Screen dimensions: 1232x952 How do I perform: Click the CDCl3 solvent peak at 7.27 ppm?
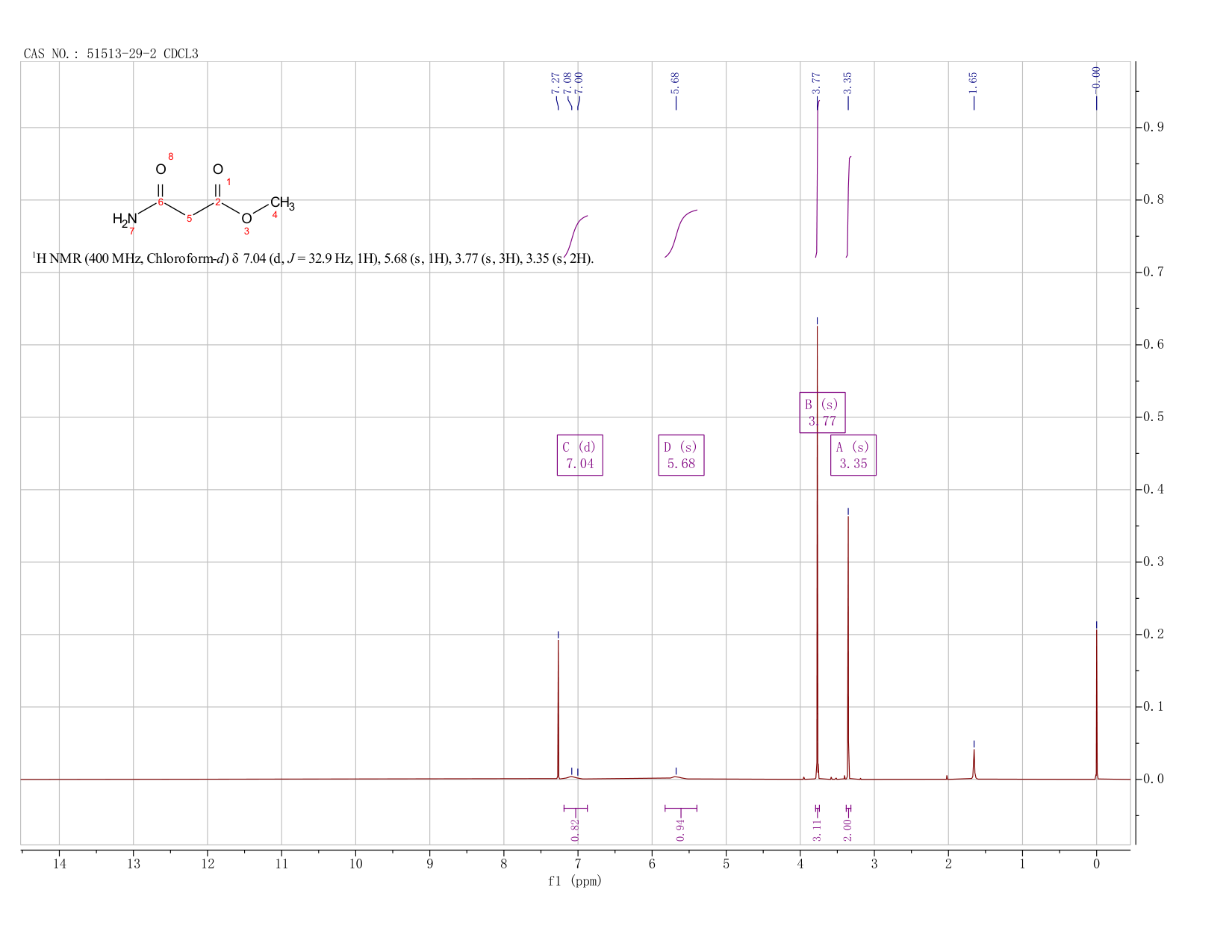pyautogui.click(x=559, y=709)
